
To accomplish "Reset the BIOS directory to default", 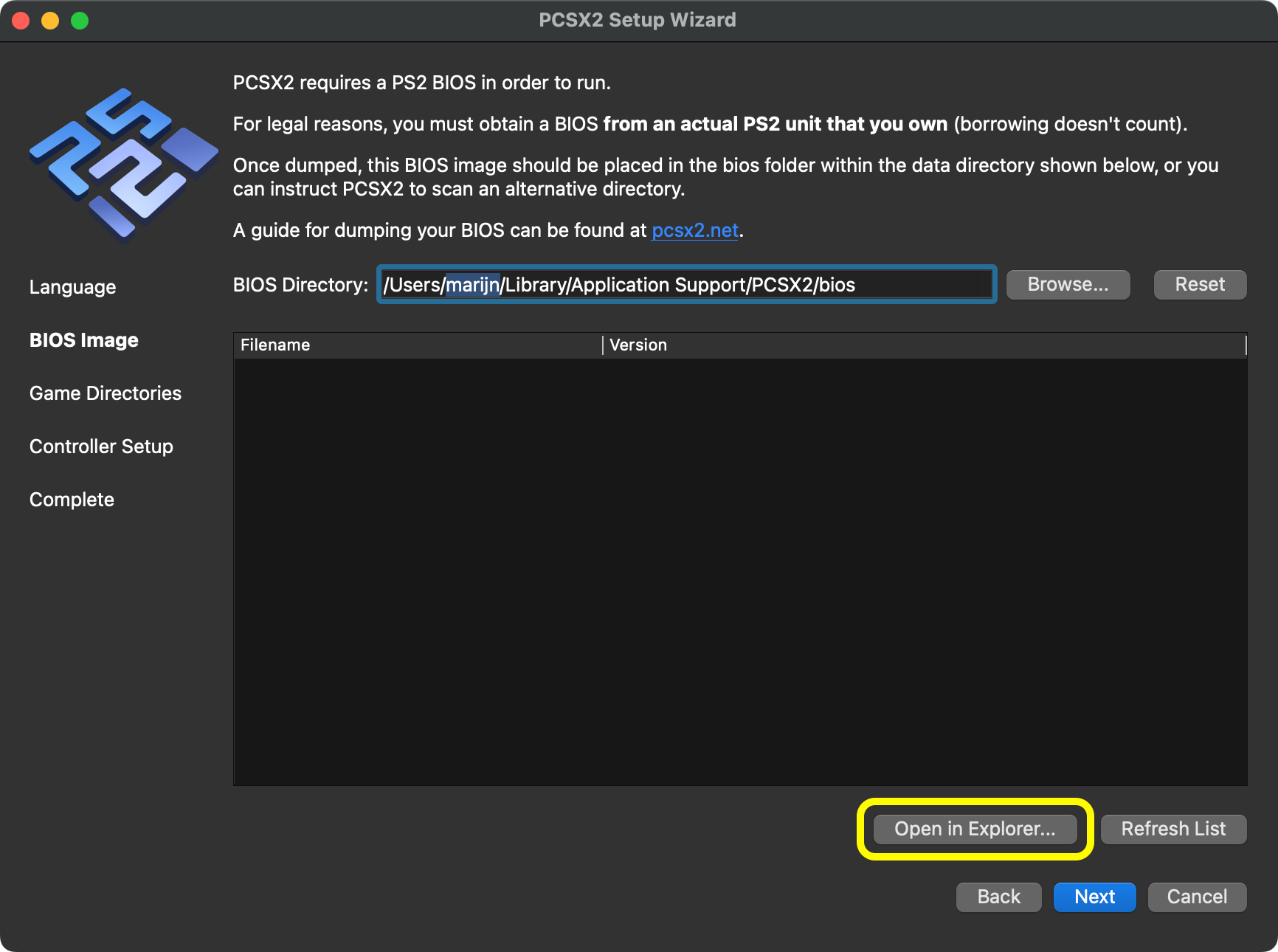I will pos(1199,284).
